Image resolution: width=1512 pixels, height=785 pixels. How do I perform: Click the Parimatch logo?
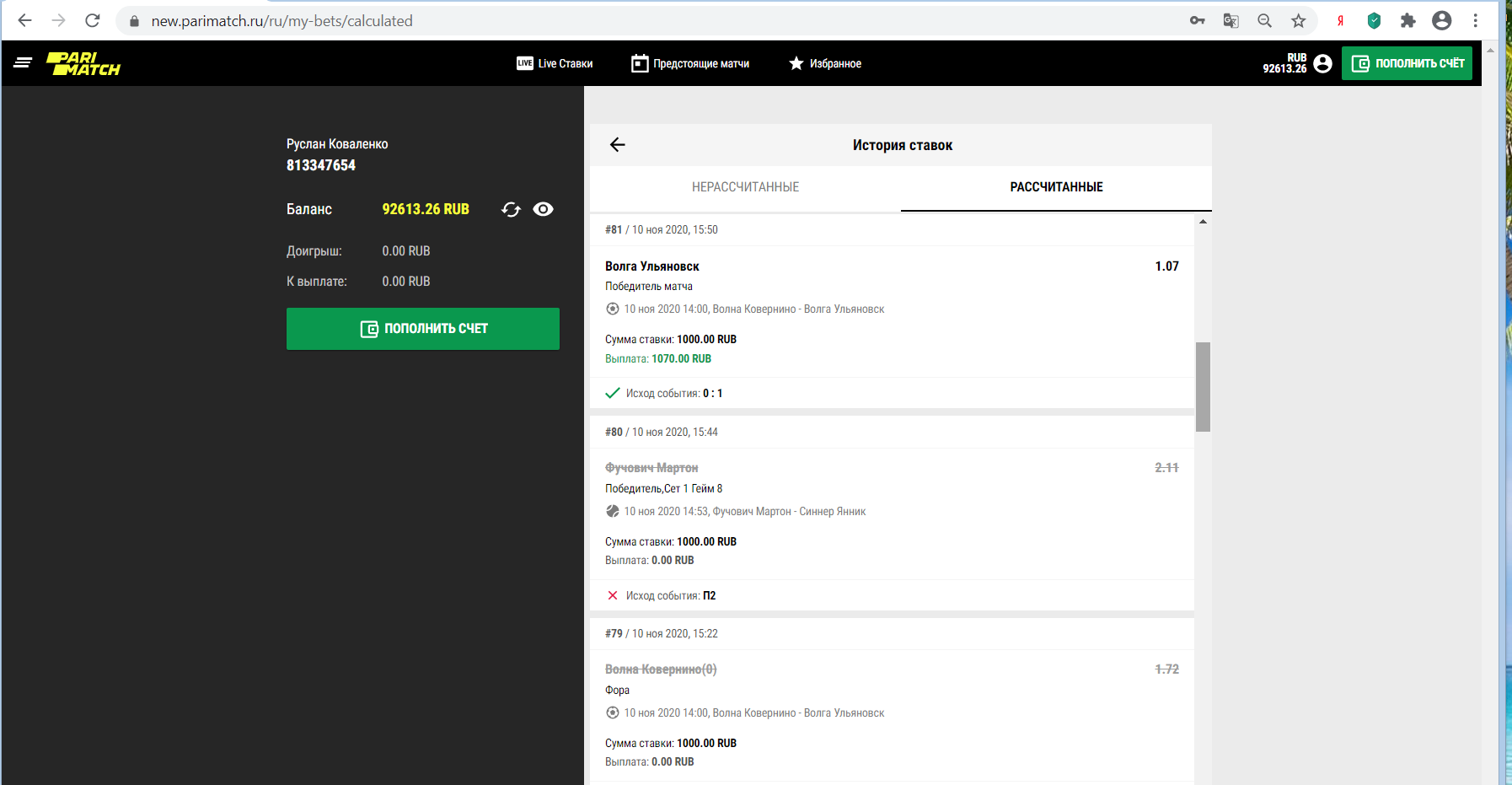[83, 64]
